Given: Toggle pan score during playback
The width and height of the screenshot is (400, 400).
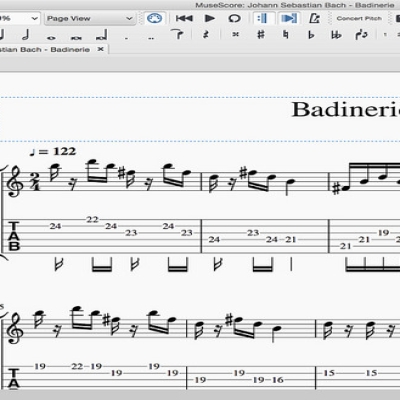Looking at the screenshot, I should click(x=289, y=18).
